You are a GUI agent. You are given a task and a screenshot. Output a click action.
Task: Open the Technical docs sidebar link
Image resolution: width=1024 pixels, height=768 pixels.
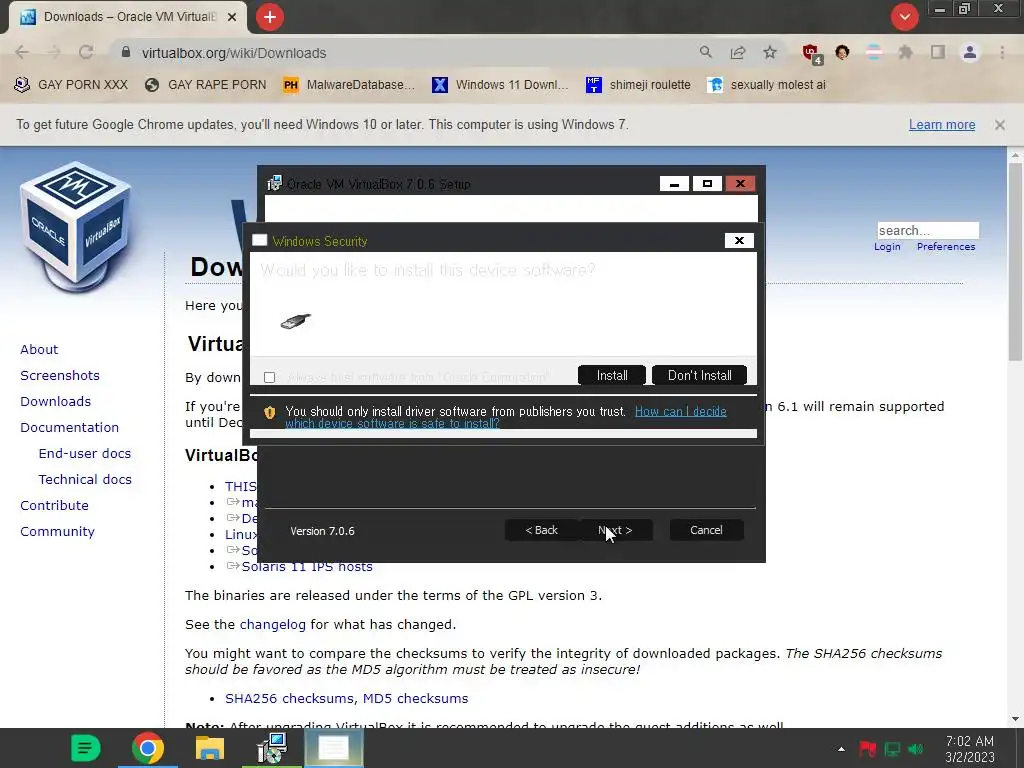point(85,479)
